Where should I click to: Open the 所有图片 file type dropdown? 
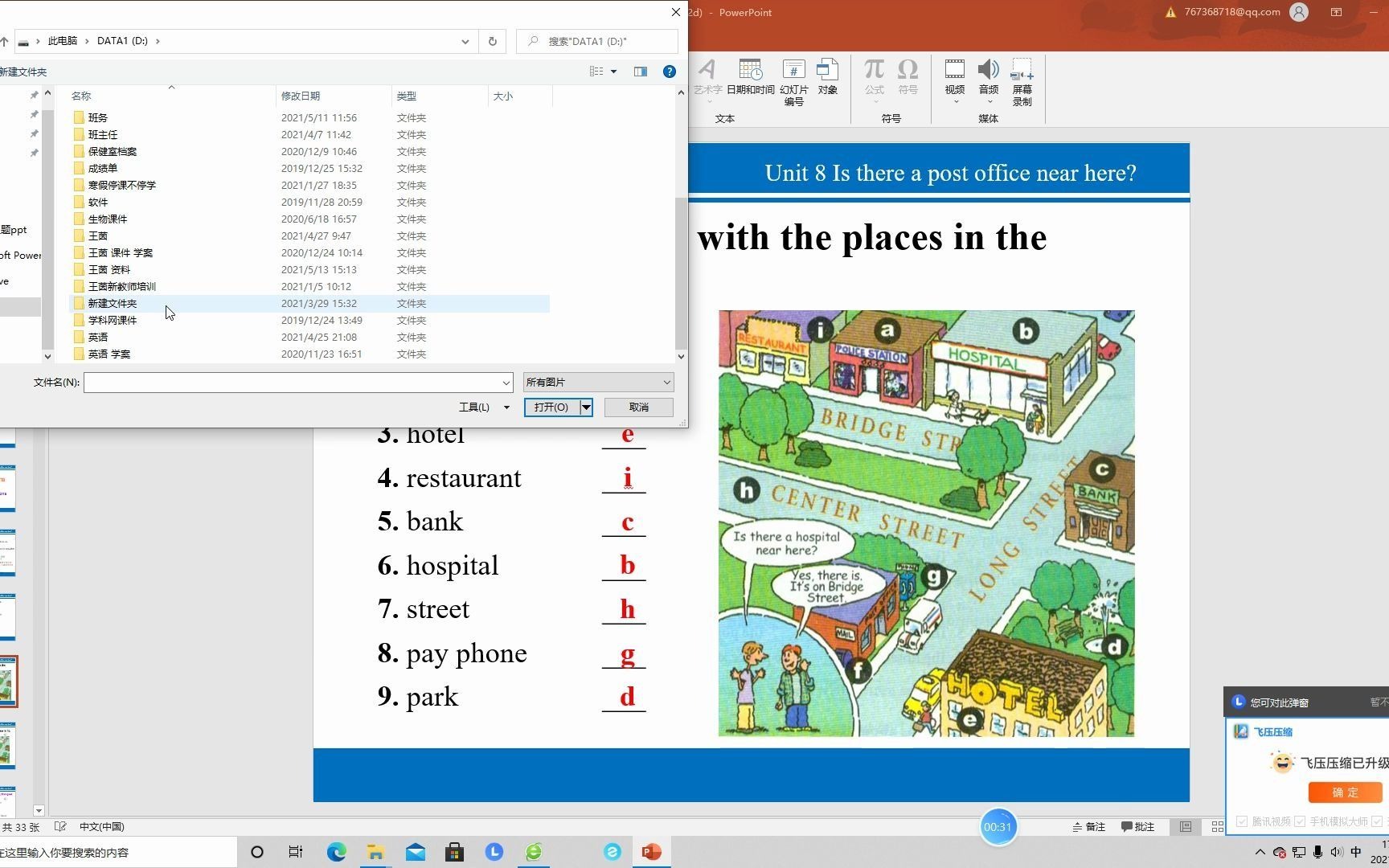coord(598,383)
